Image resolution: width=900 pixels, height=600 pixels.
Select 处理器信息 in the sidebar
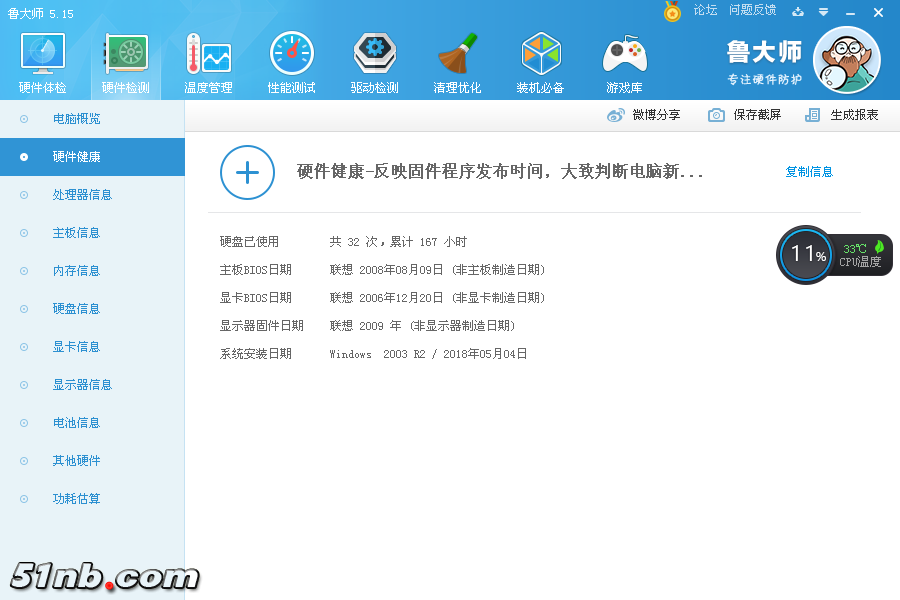click(82, 195)
